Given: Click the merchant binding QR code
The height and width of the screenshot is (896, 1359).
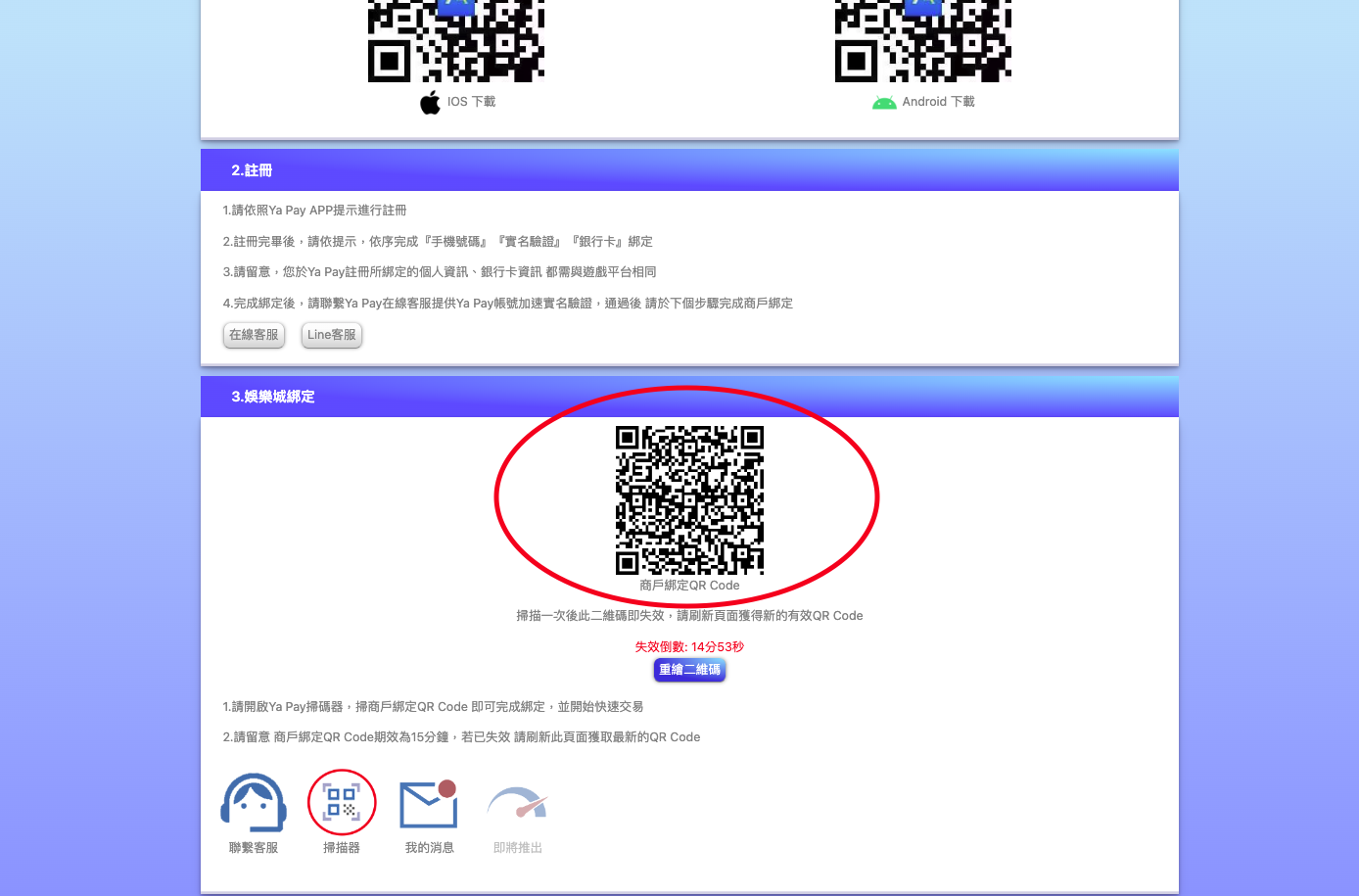Looking at the screenshot, I should (689, 499).
